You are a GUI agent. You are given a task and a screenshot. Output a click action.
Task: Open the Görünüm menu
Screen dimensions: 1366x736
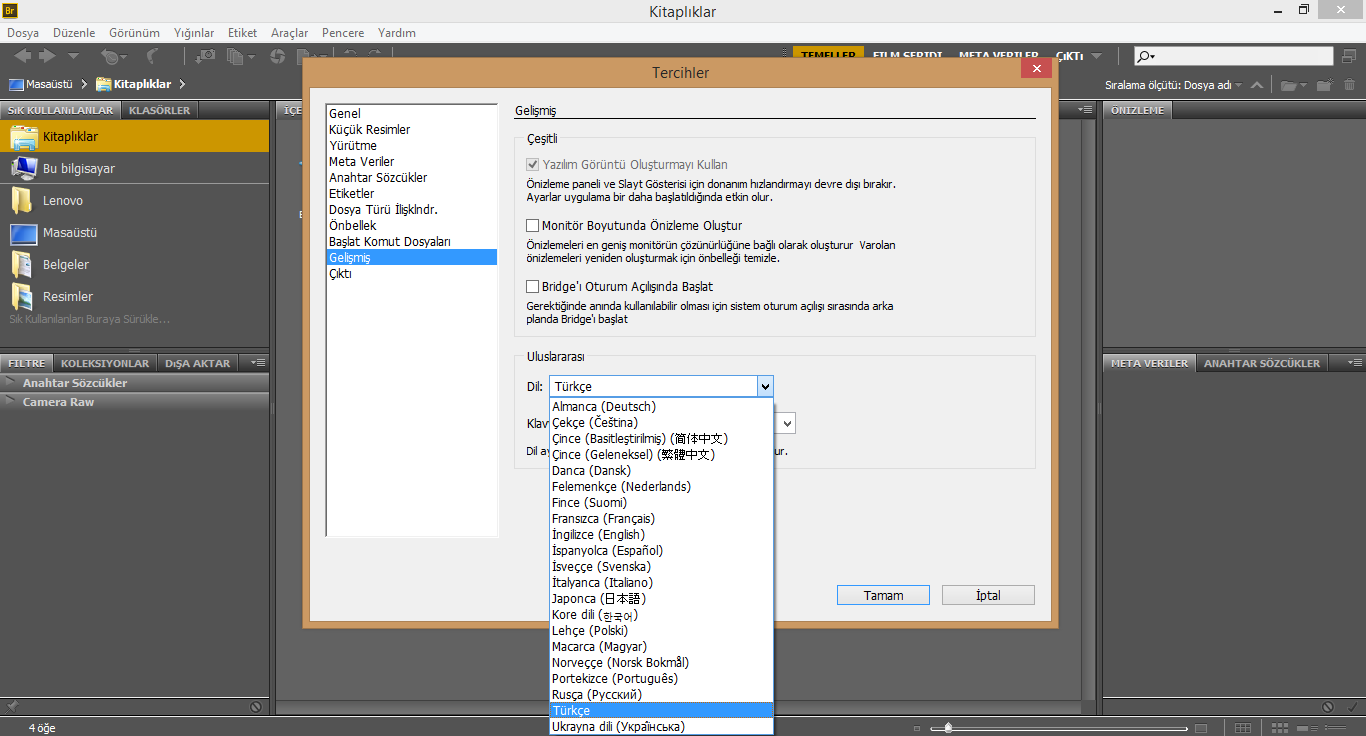[x=134, y=33]
